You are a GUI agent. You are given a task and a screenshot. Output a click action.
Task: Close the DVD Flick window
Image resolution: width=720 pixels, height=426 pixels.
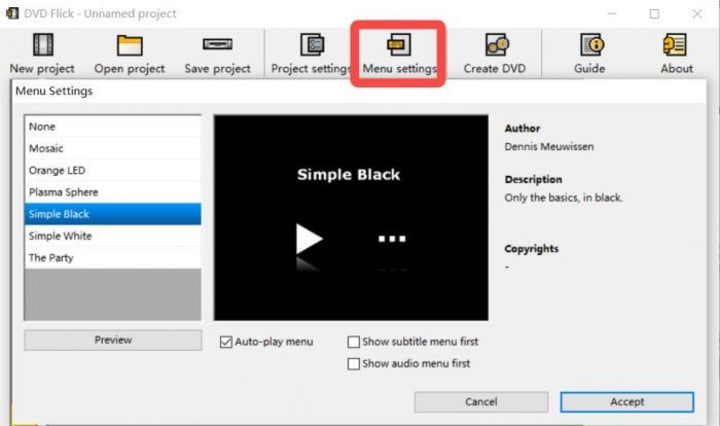point(697,14)
